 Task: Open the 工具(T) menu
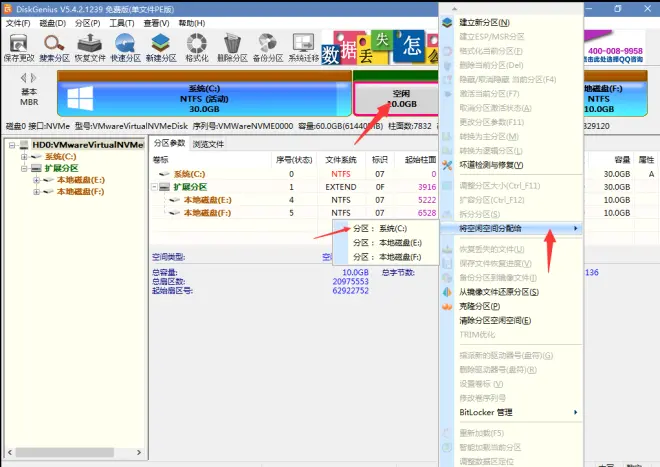[122, 23]
